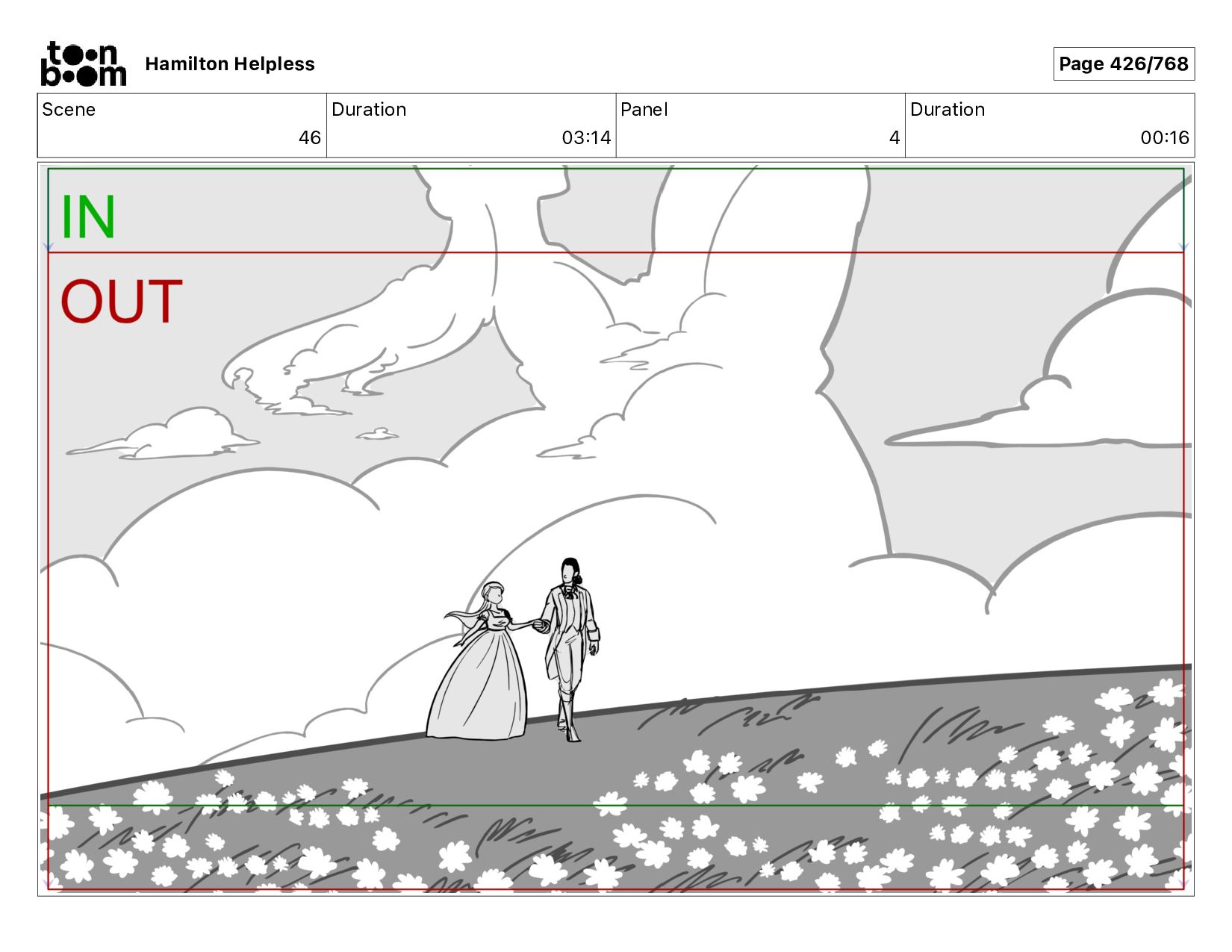This screenshot has width=1232, height=952.
Task: Click the walking couple in the storyboard panel
Action: pos(514,650)
